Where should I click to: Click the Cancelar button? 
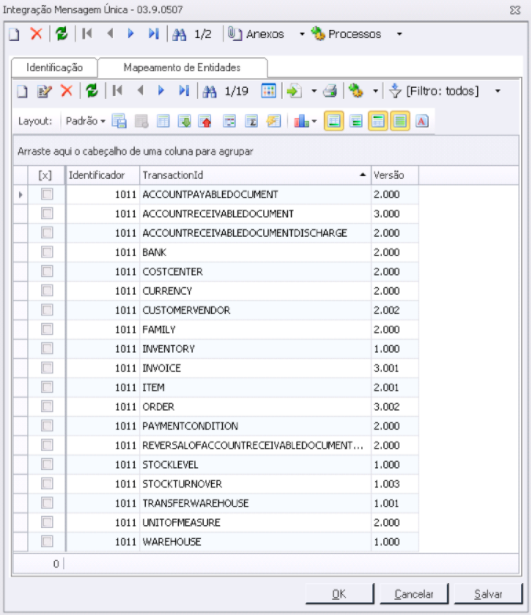pos(414,594)
